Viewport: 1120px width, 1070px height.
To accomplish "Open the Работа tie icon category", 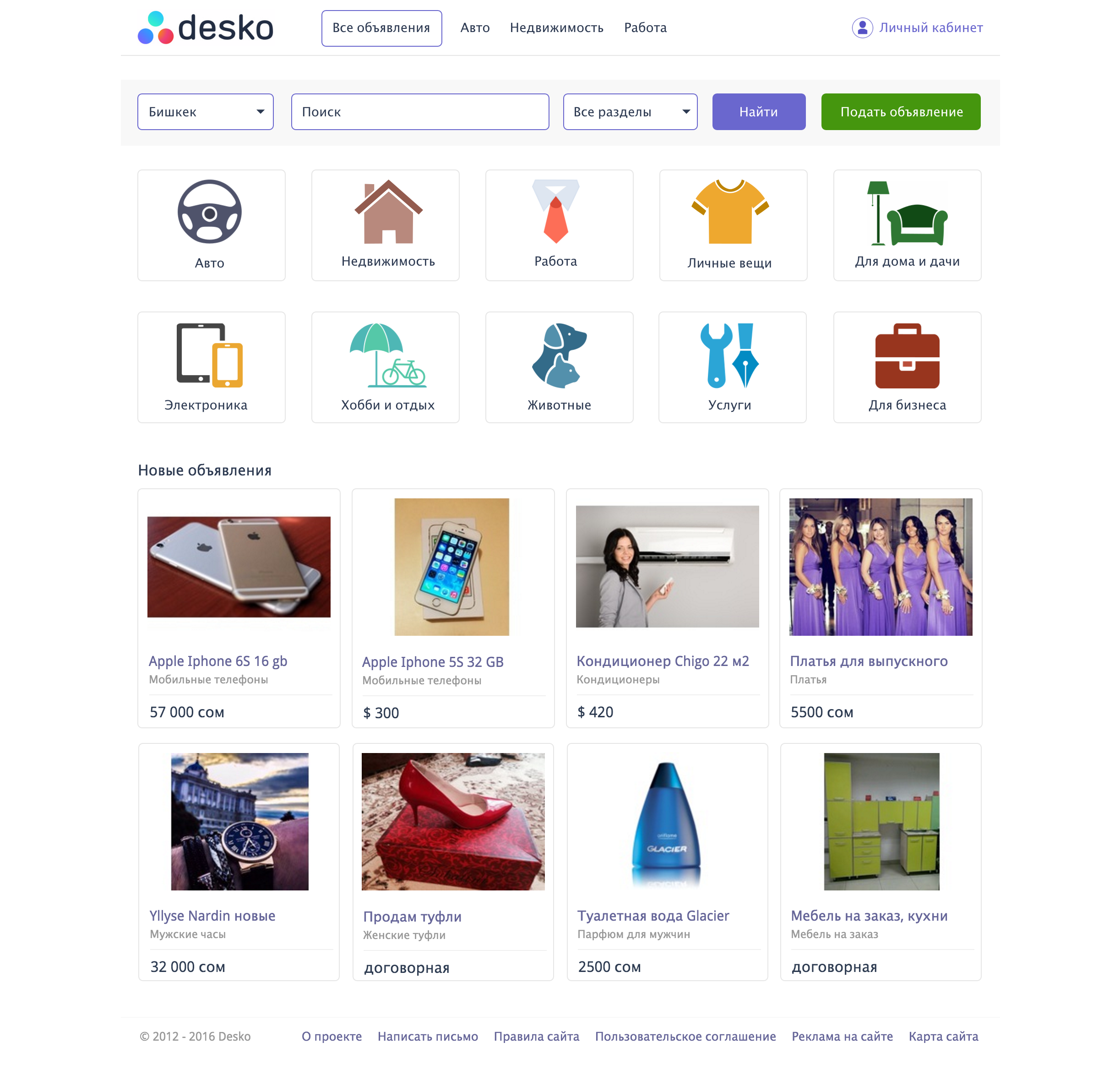I will [555, 211].
